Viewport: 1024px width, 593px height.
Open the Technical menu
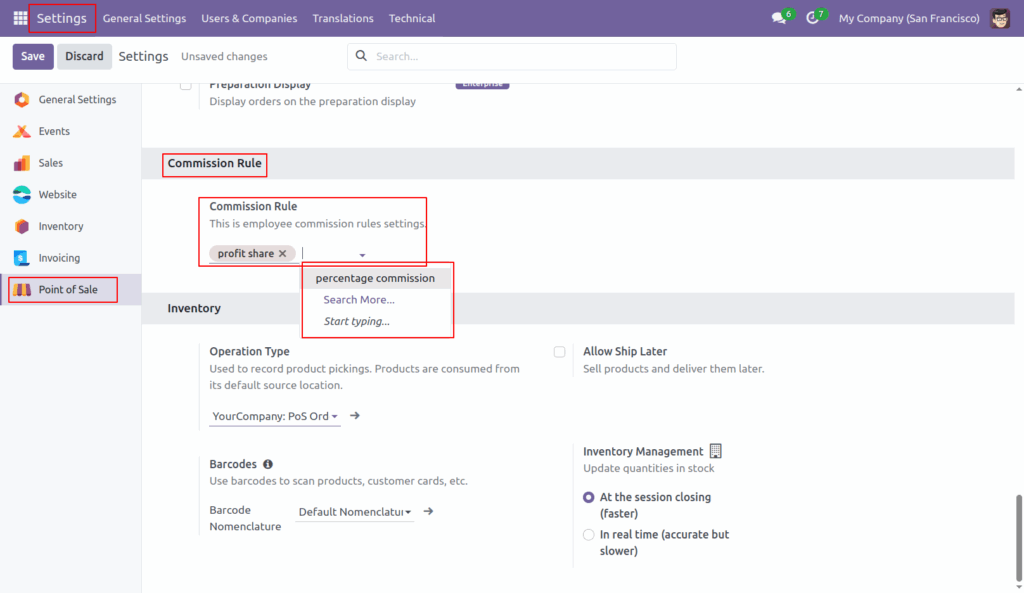[413, 18]
